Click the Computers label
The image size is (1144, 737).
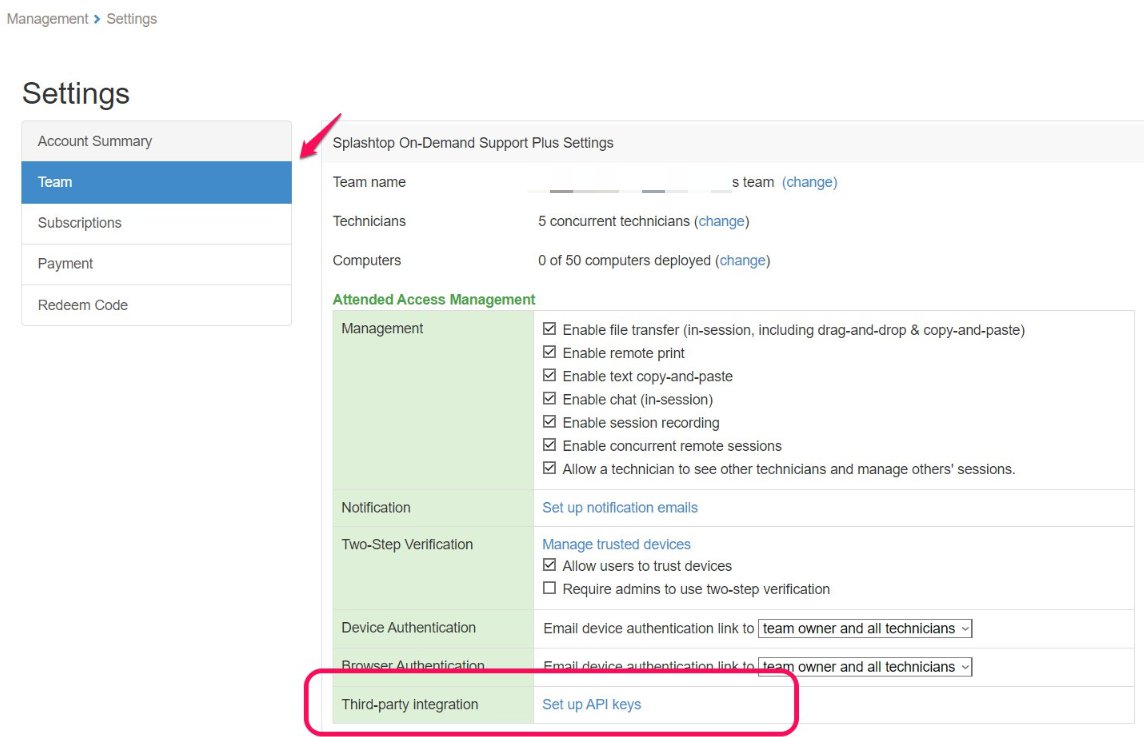click(x=367, y=261)
